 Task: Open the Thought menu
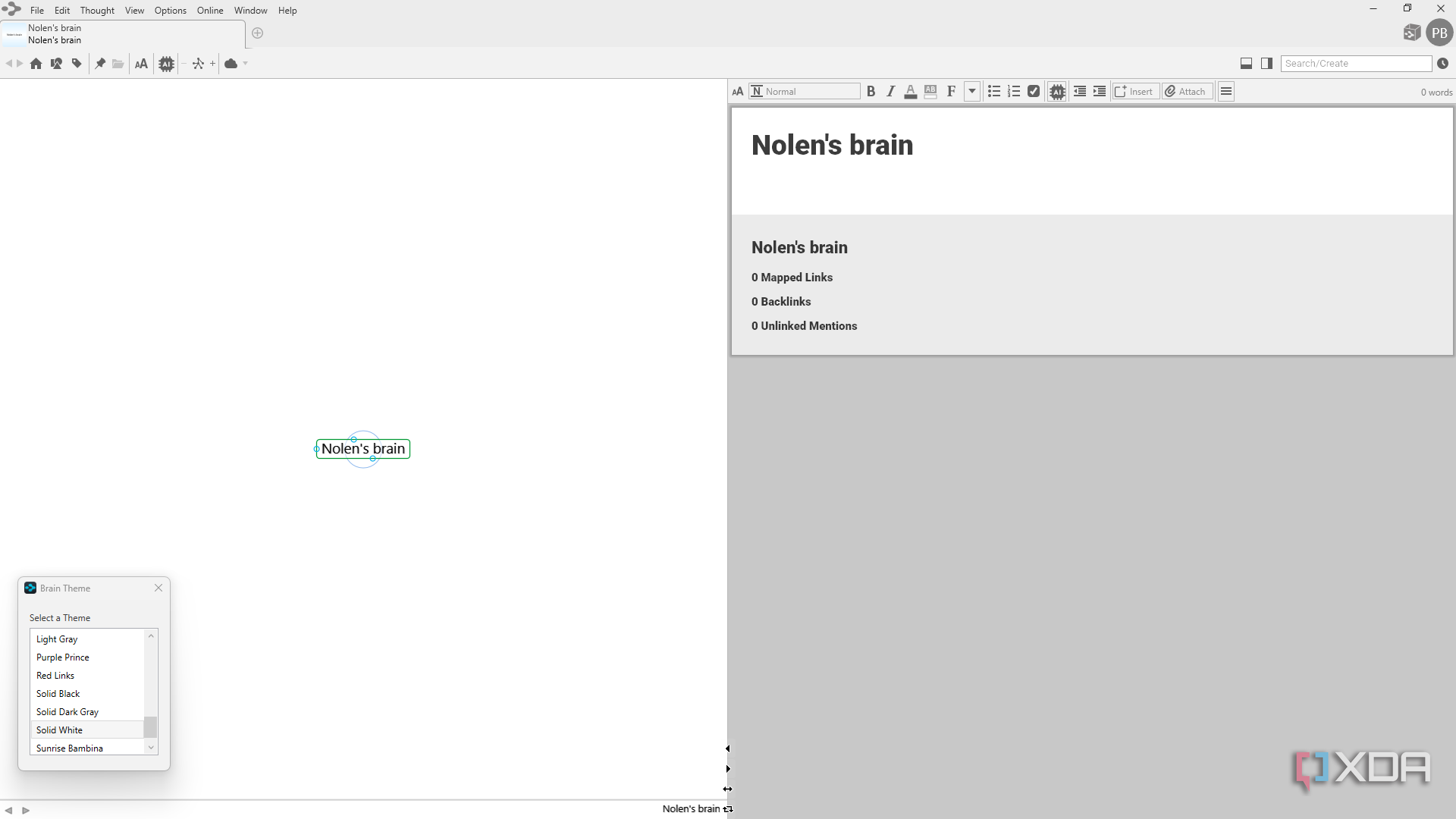pos(97,11)
